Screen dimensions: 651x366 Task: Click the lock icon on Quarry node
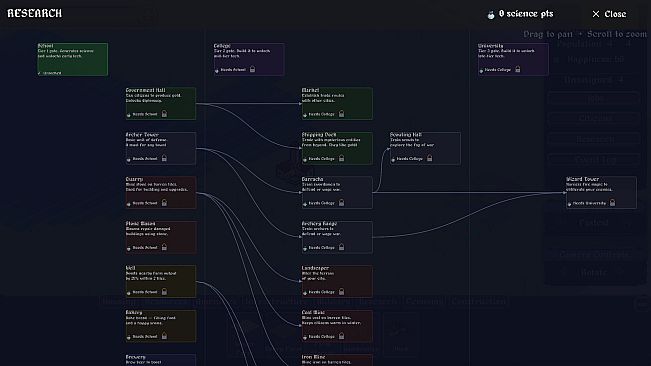tap(164, 203)
